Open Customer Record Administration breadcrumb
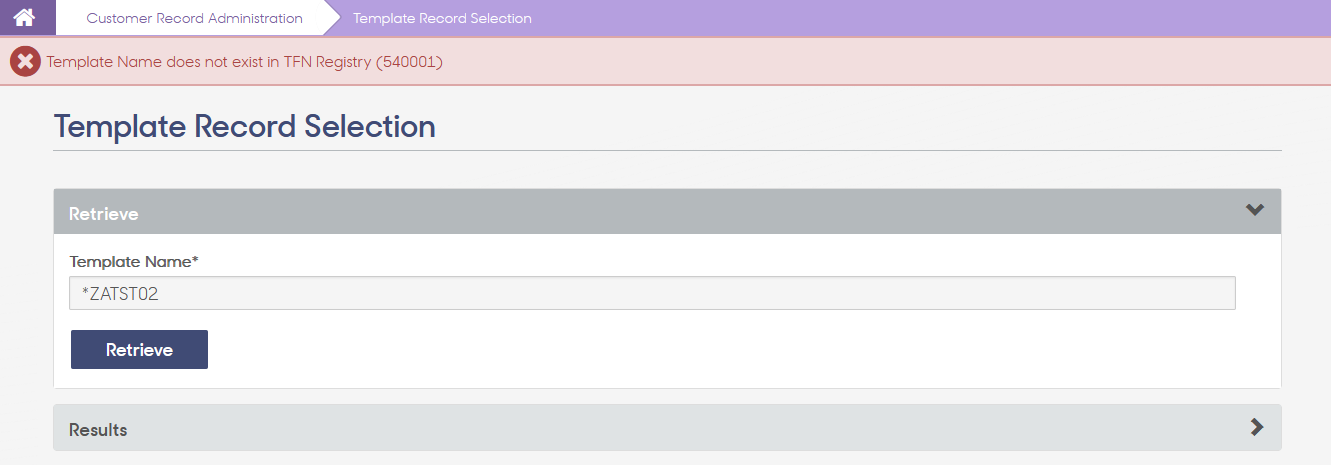Image resolution: width=1331 pixels, height=465 pixels. [x=194, y=18]
